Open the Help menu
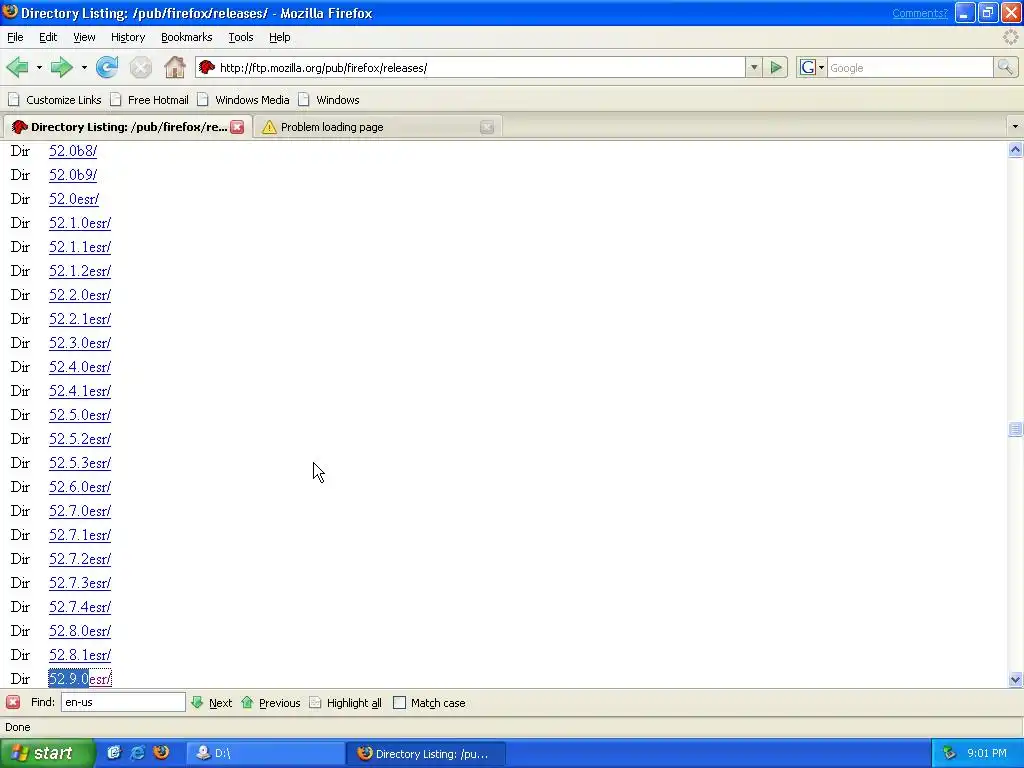1024x768 pixels. coord(280,37)
